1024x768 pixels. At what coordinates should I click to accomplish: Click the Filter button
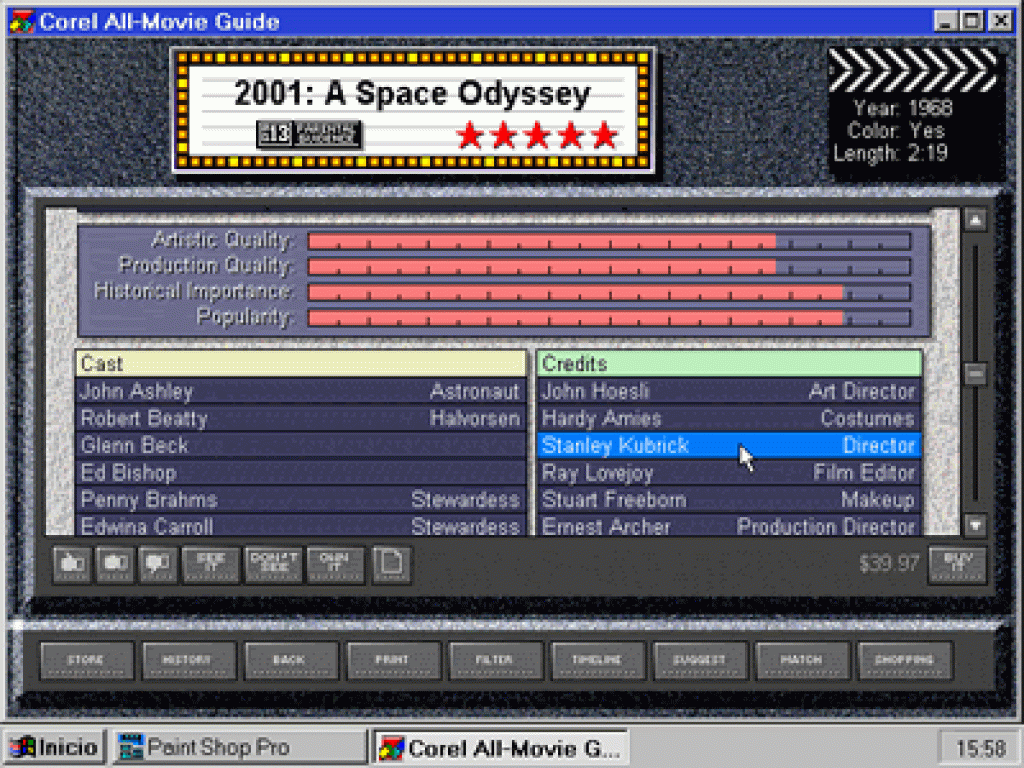click(495, 660)
